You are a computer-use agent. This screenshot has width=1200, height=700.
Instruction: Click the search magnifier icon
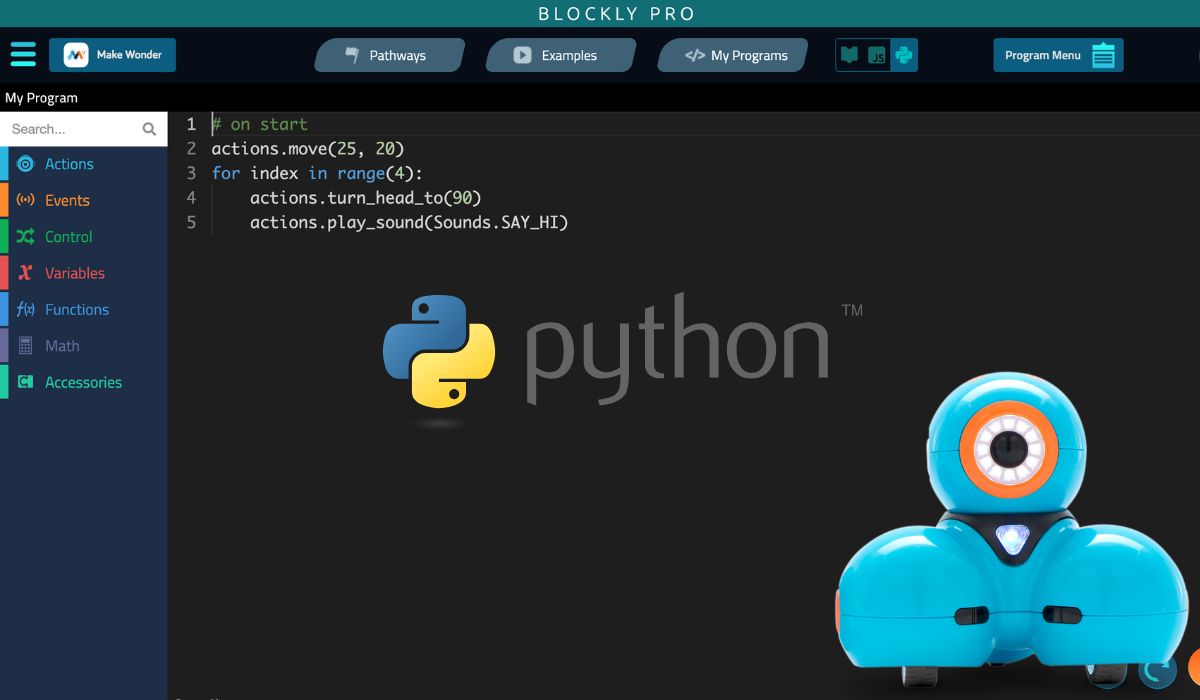(x=149, y=129)
